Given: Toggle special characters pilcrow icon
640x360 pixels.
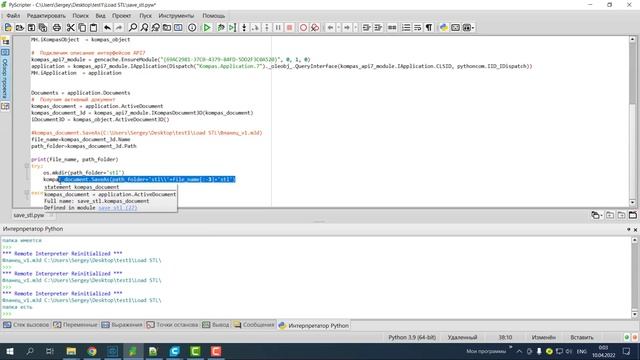Looking at the screenshot, I should (429, 27).
